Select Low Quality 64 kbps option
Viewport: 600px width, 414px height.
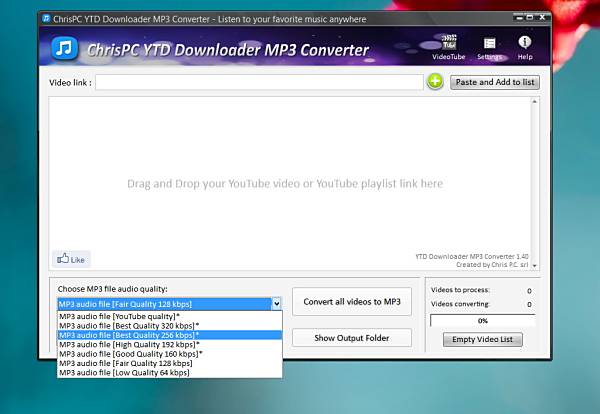point(170,373)
